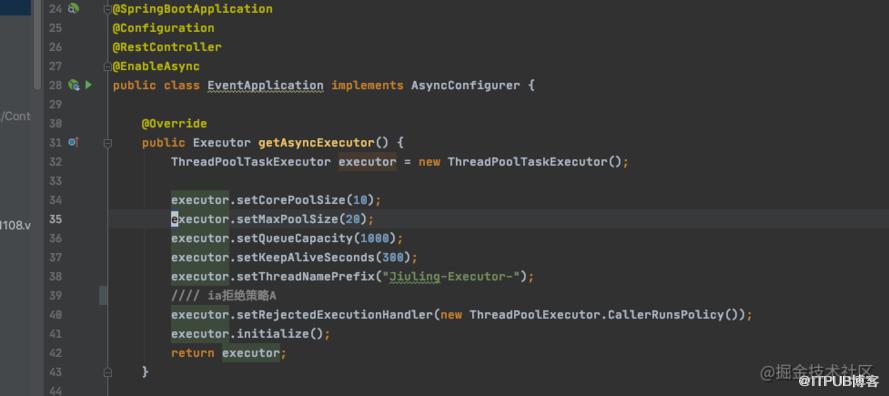Screen dimensions: 889x396
Task: Click the @Override annotation on line 30
Action: pyautogui.click(x=174, y=124)
